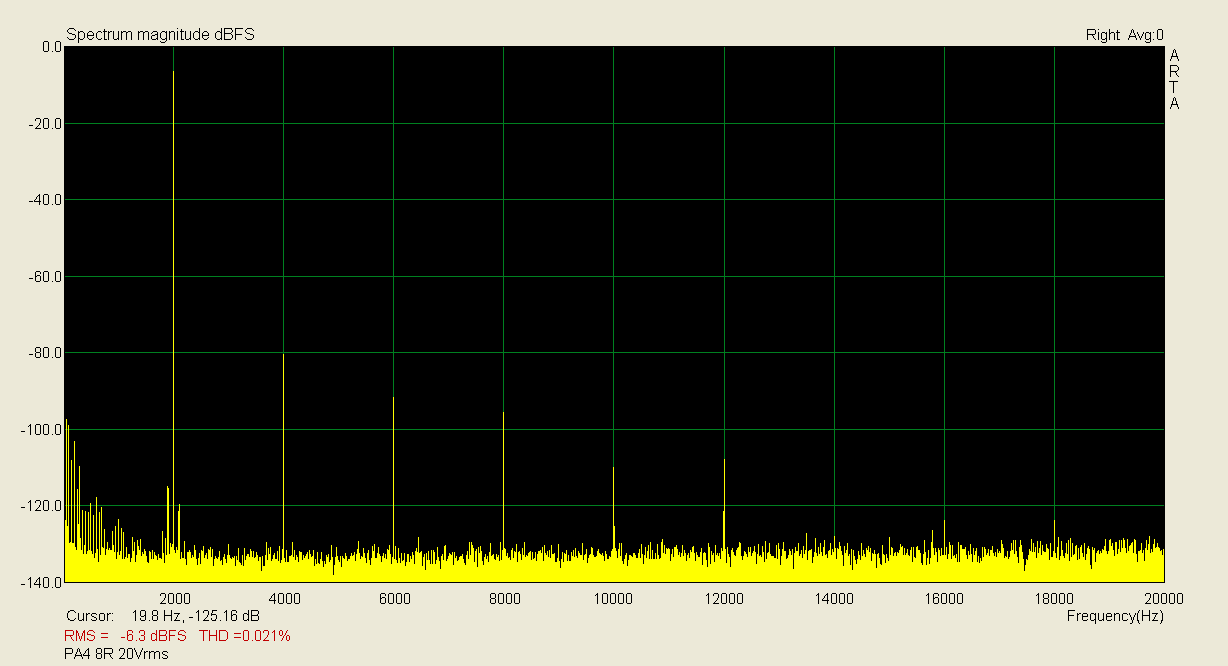Click the 2000 frequency axis label
Image resolution: width=1228 pixels, height=666 pixels.
174,599
